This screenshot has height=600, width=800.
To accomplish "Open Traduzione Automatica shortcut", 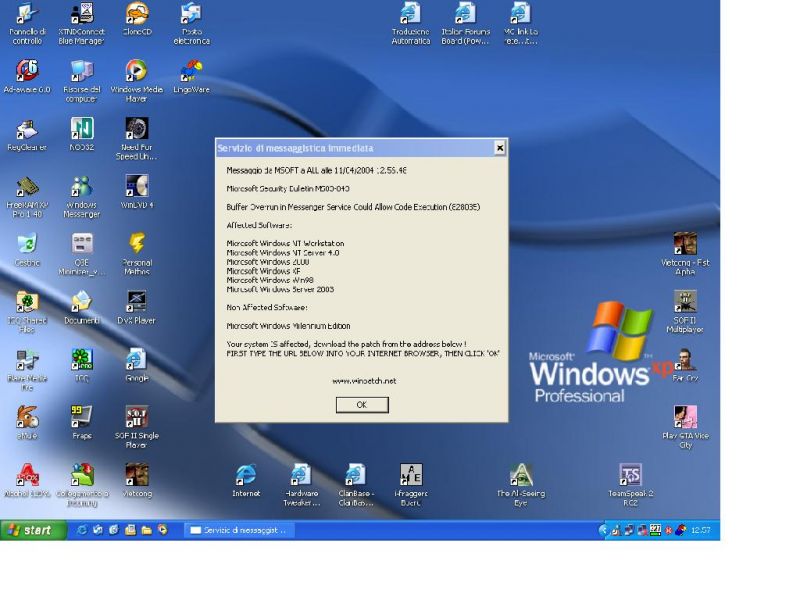I will coord(411,24).
